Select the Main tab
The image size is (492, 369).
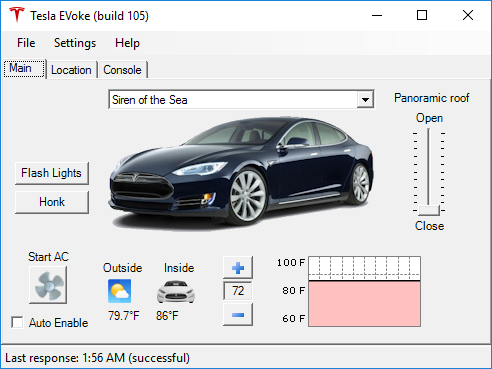pyautogui.click(x=24, y=69)
